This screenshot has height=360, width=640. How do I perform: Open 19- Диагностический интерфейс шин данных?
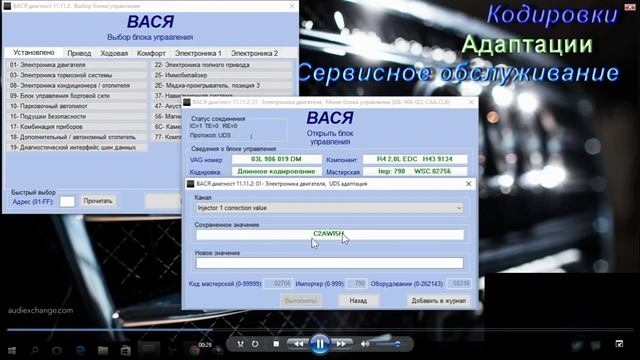pos(77,147)
